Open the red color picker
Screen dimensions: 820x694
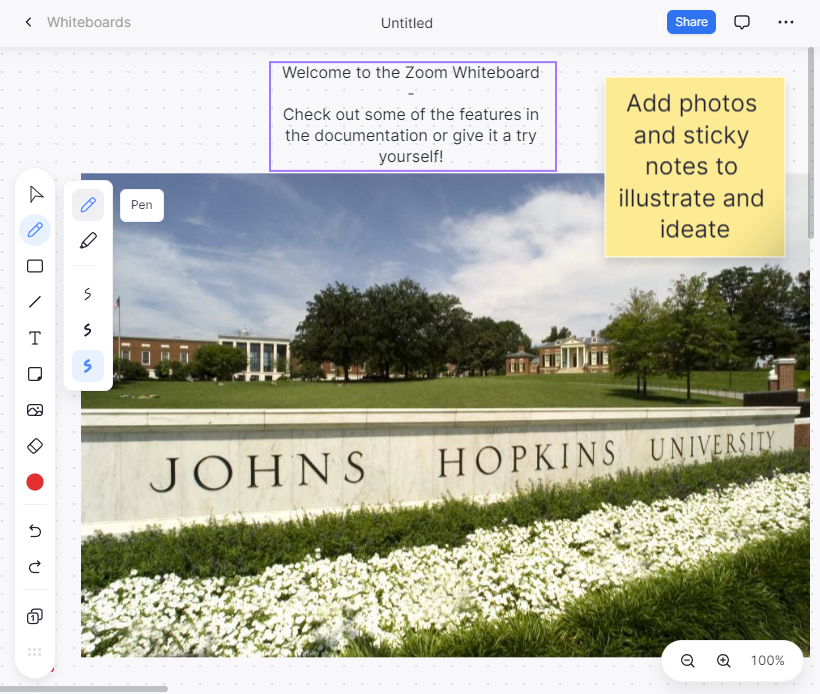coord(35,482)
